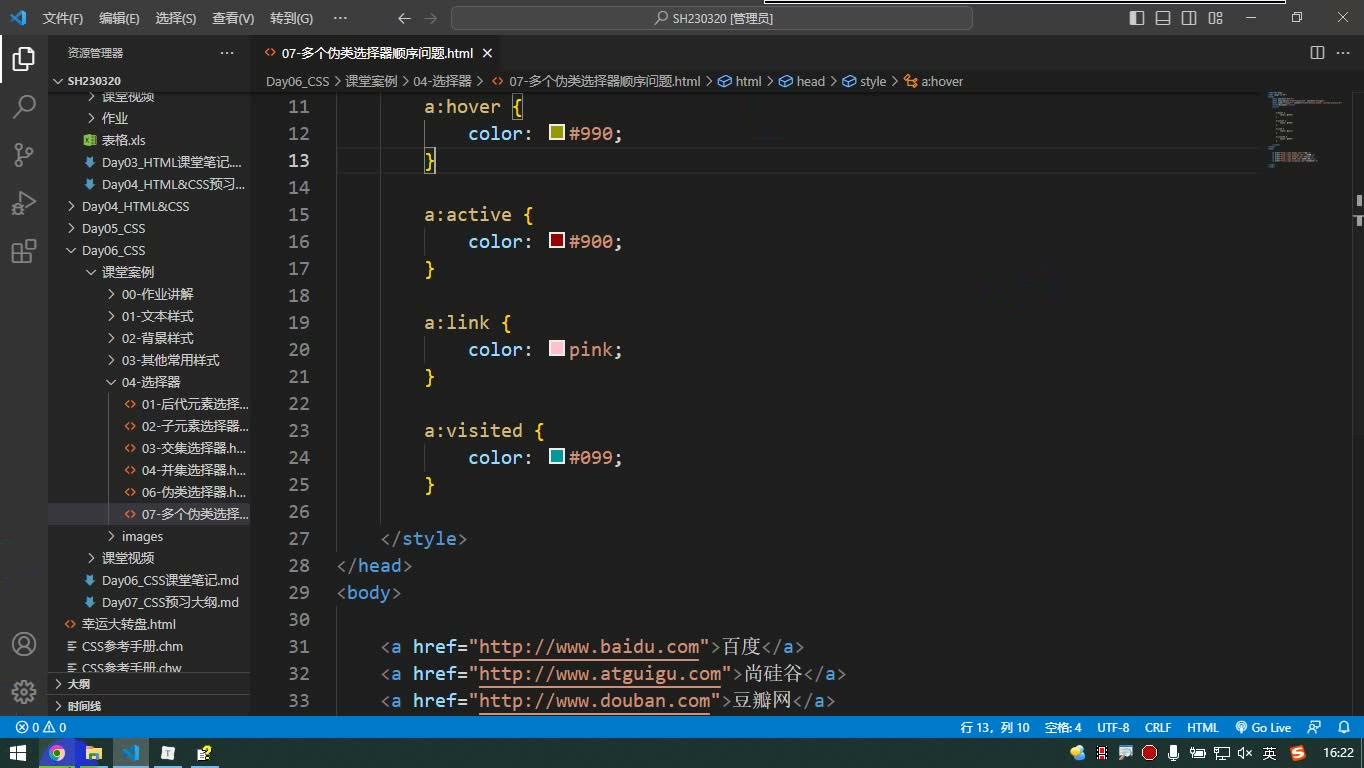The width and height of the screenshot is (1364, 768).
Task: Open the Search view in activity bar
Action: point(24,107)
